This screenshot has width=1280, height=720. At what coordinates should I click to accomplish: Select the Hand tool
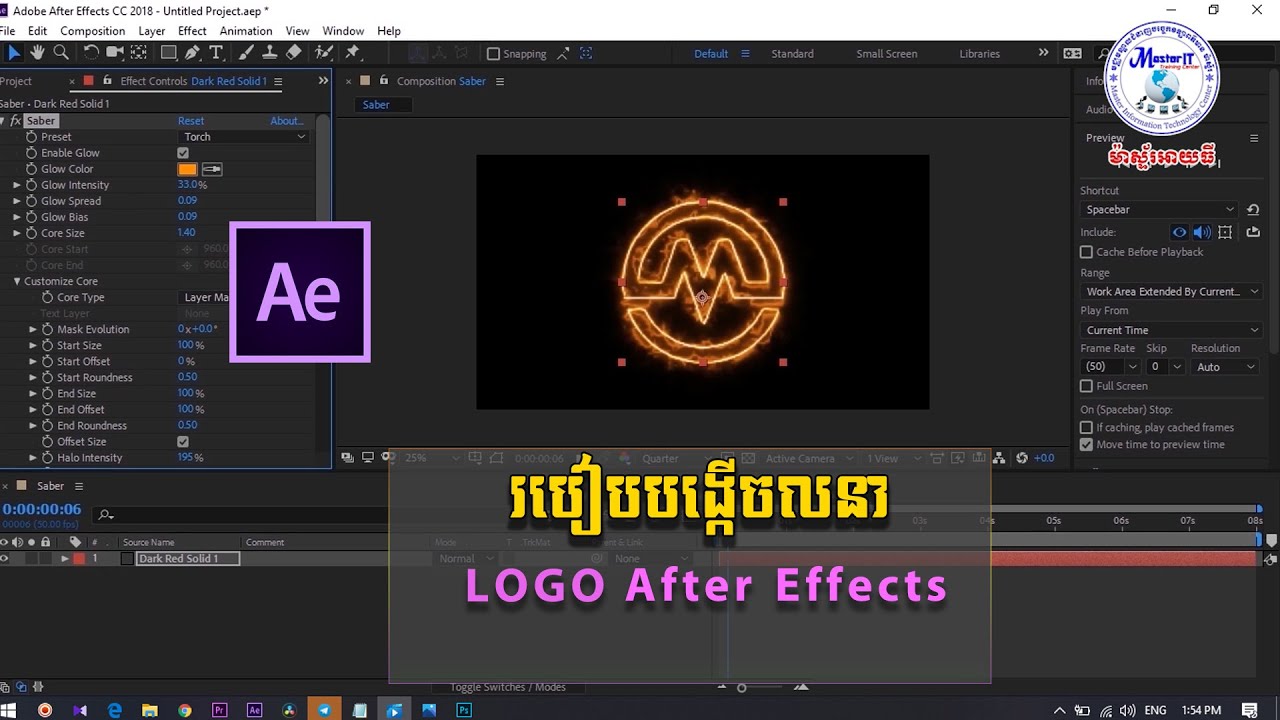point(37,53)
